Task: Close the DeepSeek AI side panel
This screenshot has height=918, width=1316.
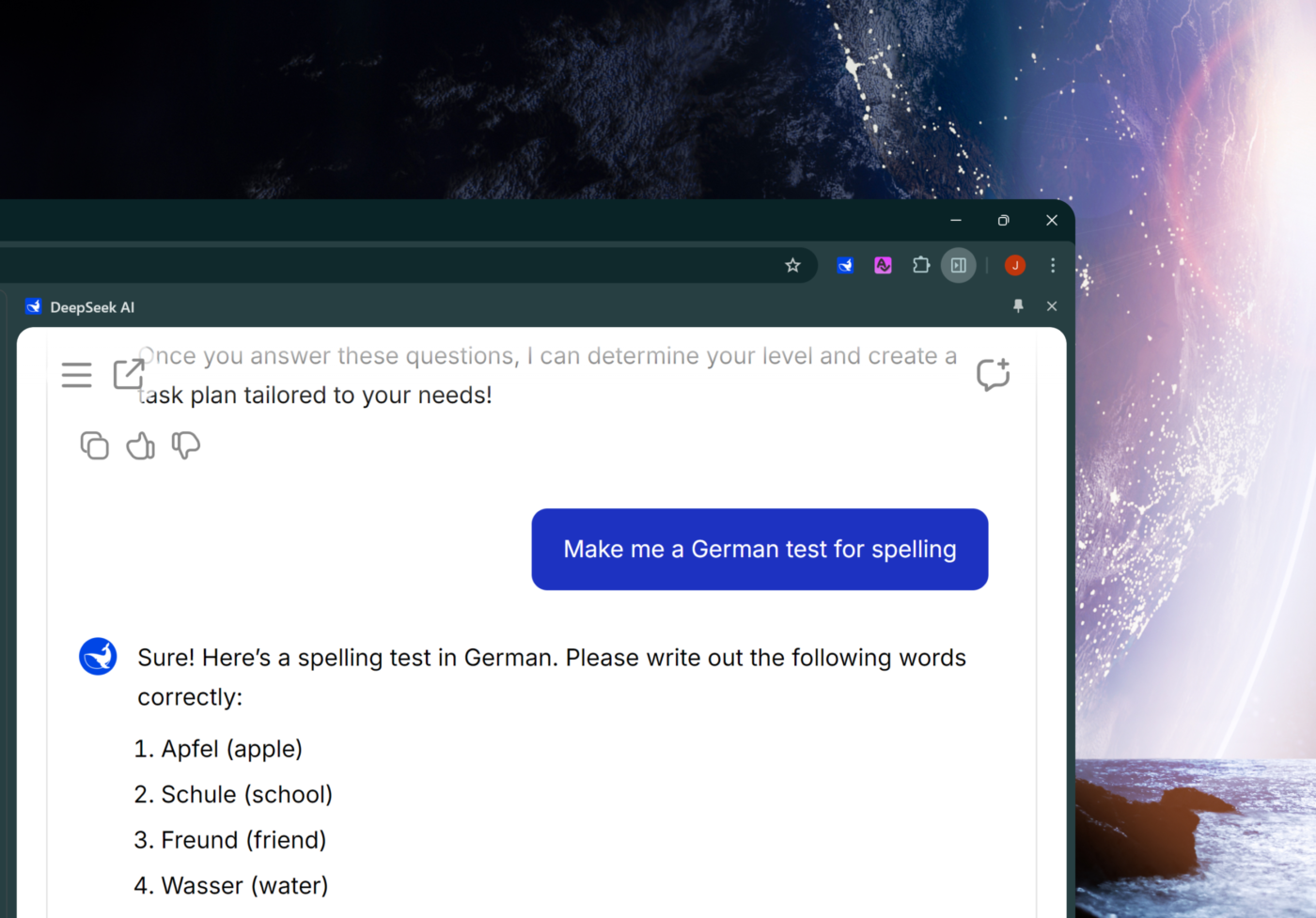Action: (1052, 306)
